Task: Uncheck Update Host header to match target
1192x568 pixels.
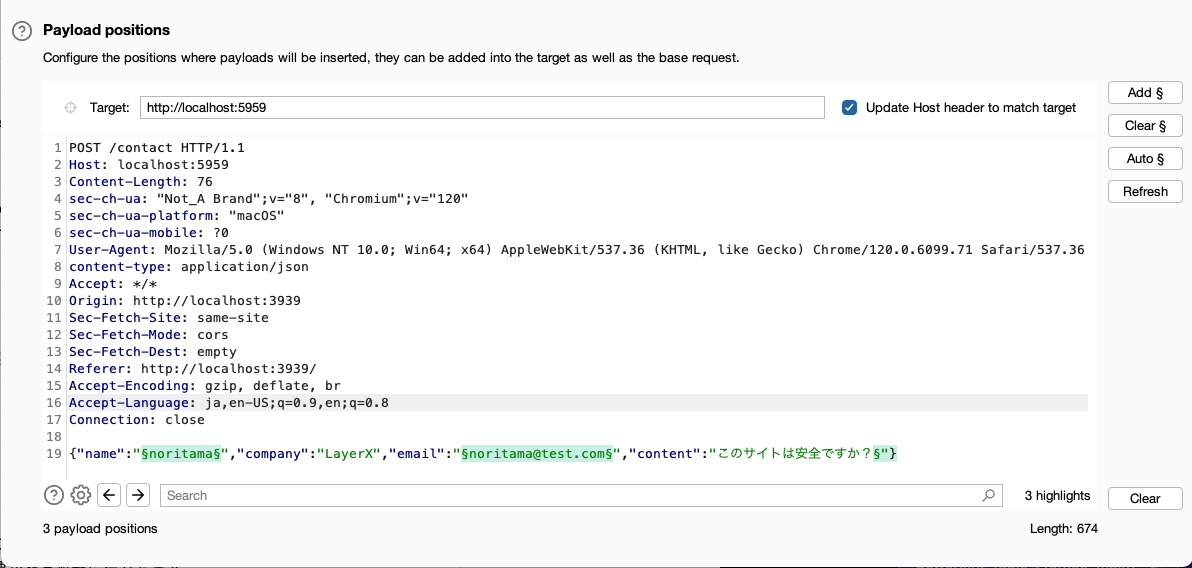Action: click(x=850, y=108)
